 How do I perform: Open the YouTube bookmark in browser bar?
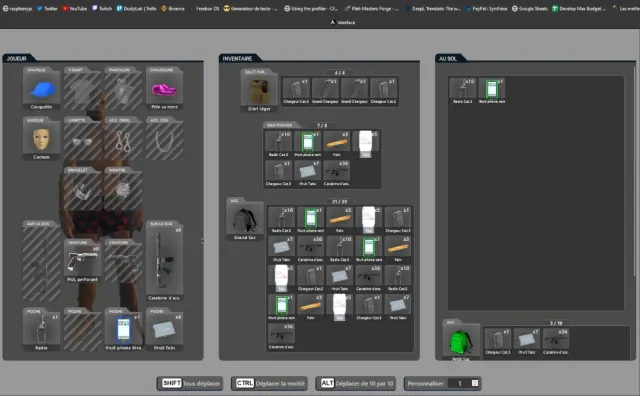coord(74,8)
